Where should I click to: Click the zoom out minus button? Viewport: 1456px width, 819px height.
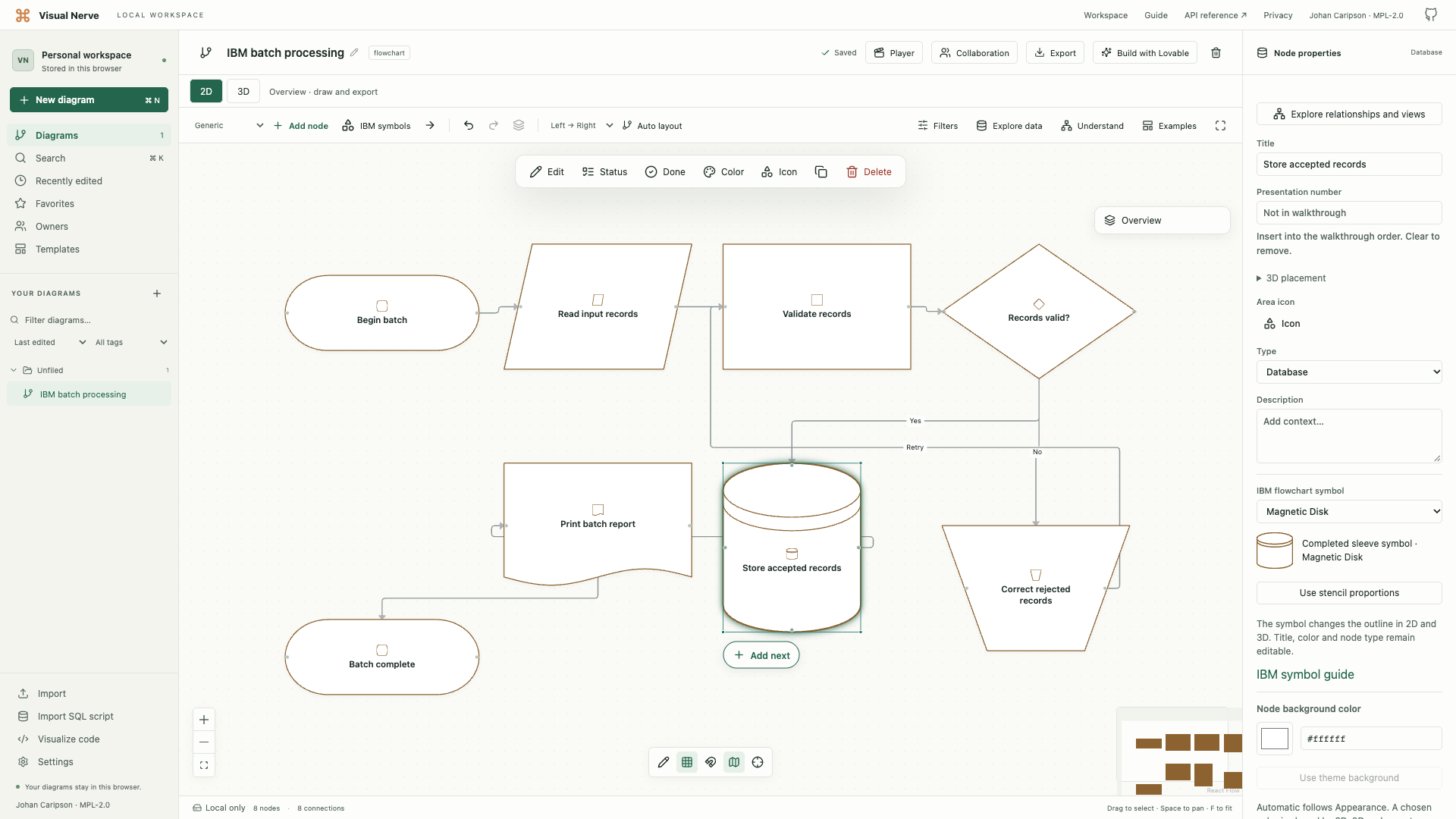click(x=204, y=742)
